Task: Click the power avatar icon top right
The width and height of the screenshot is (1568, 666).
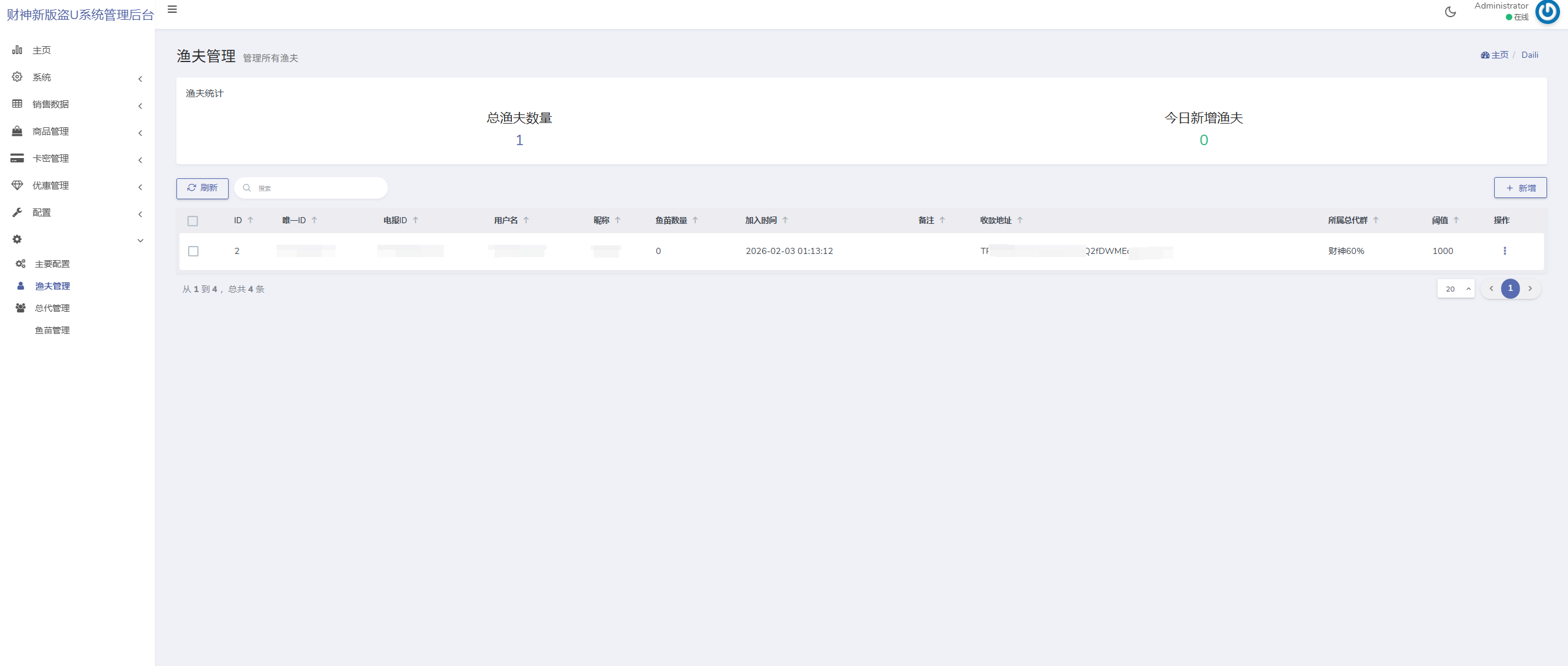Action: click(x=1547, y=12)
